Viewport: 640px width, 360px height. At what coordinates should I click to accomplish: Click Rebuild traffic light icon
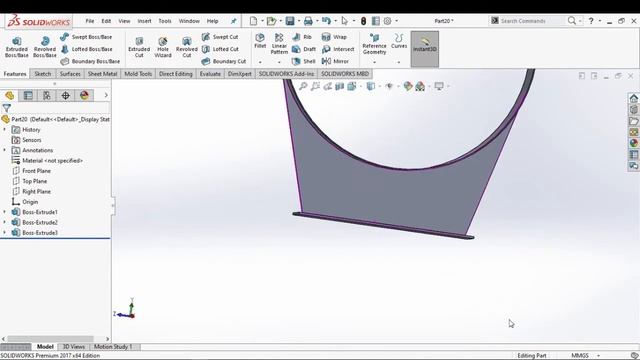[363, 21]
